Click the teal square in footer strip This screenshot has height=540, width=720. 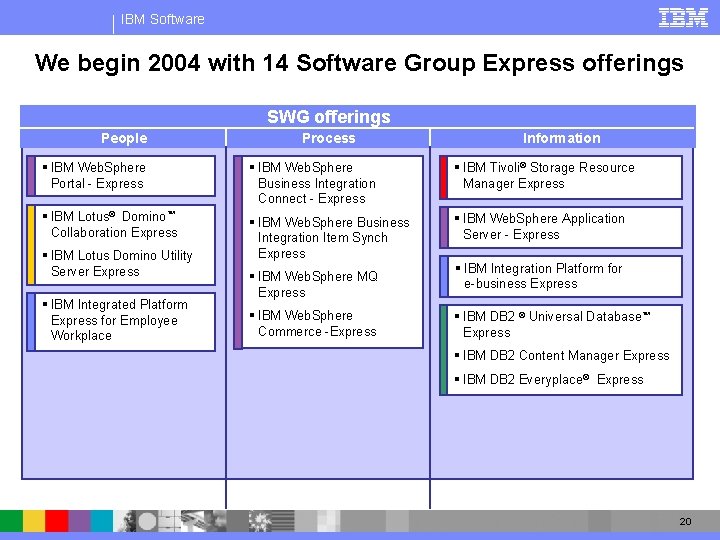tap(101, 521)
